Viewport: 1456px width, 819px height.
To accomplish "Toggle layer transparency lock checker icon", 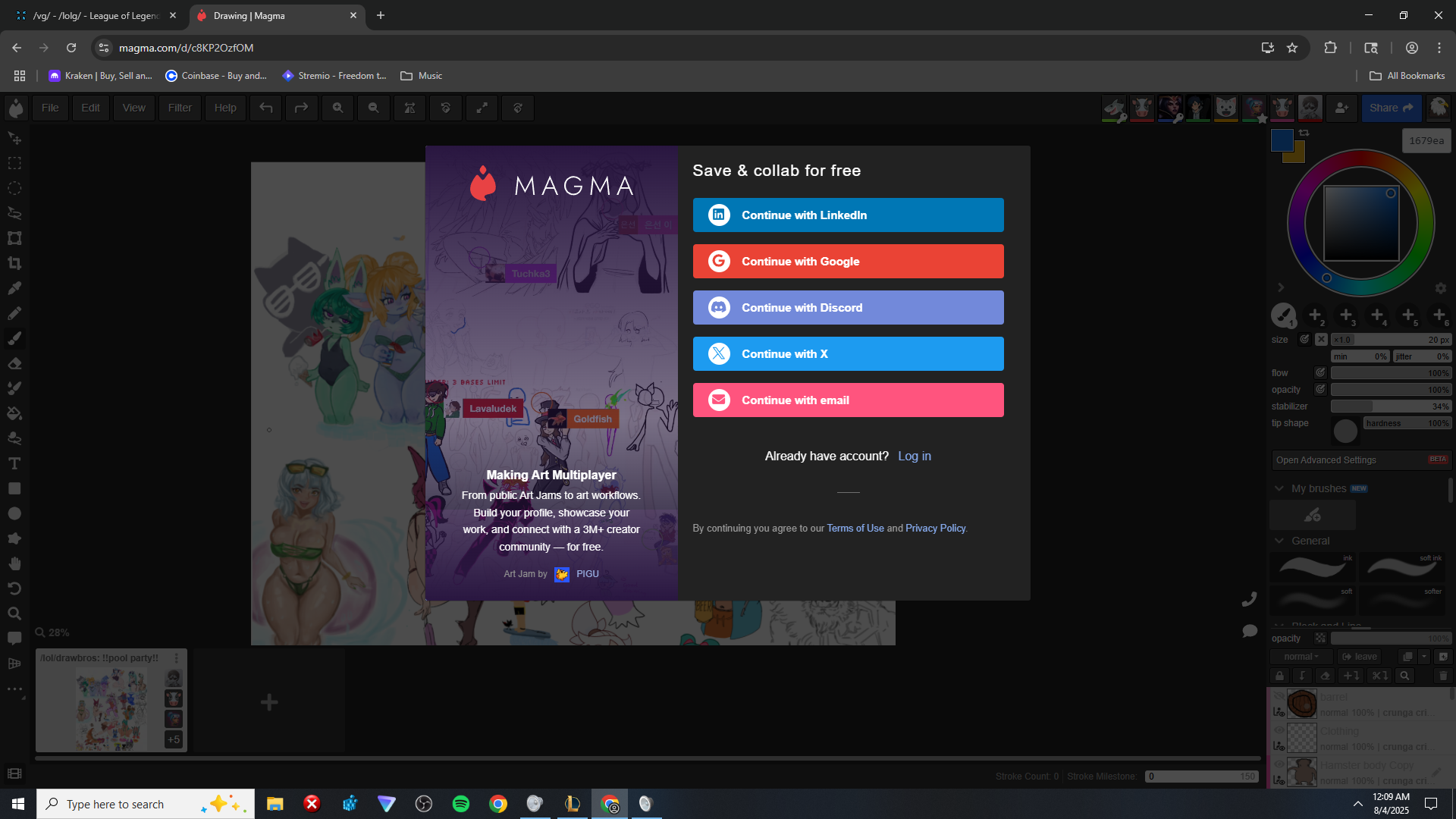I will tap(1320, 639).
